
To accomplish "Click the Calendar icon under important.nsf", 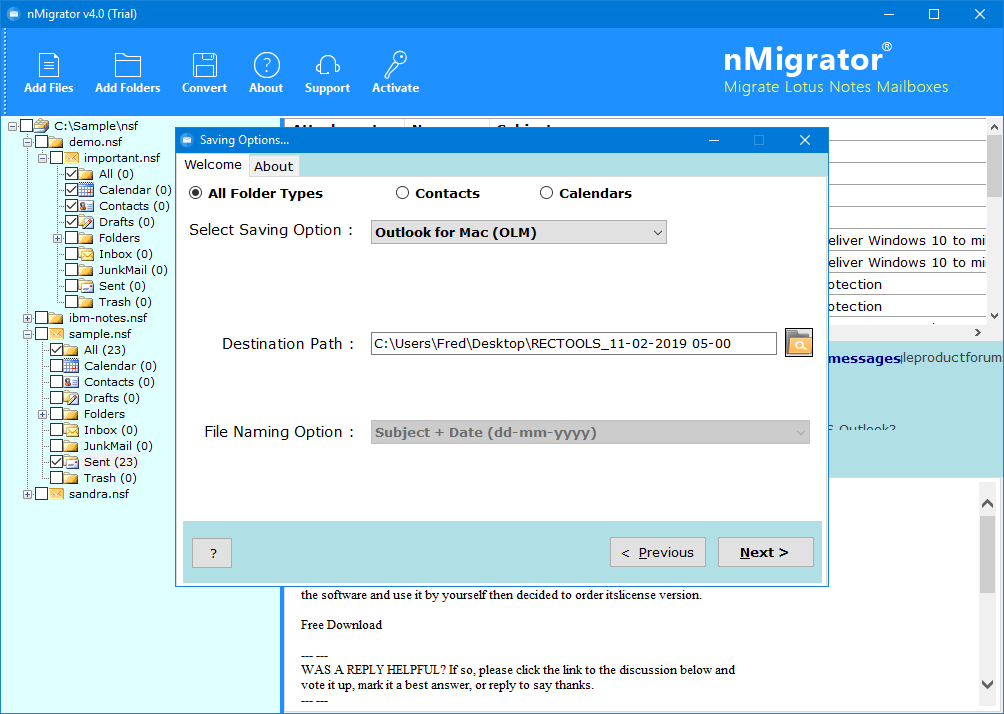I will (86, 190).
